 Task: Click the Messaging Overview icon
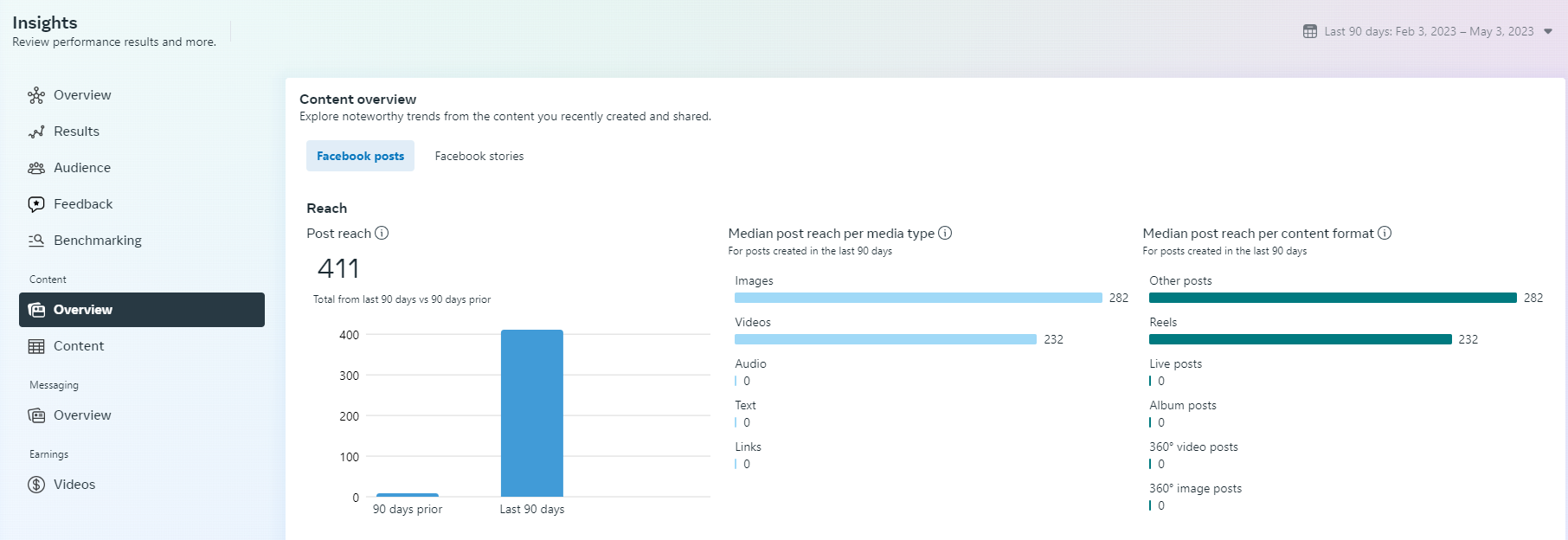point(36,415)
